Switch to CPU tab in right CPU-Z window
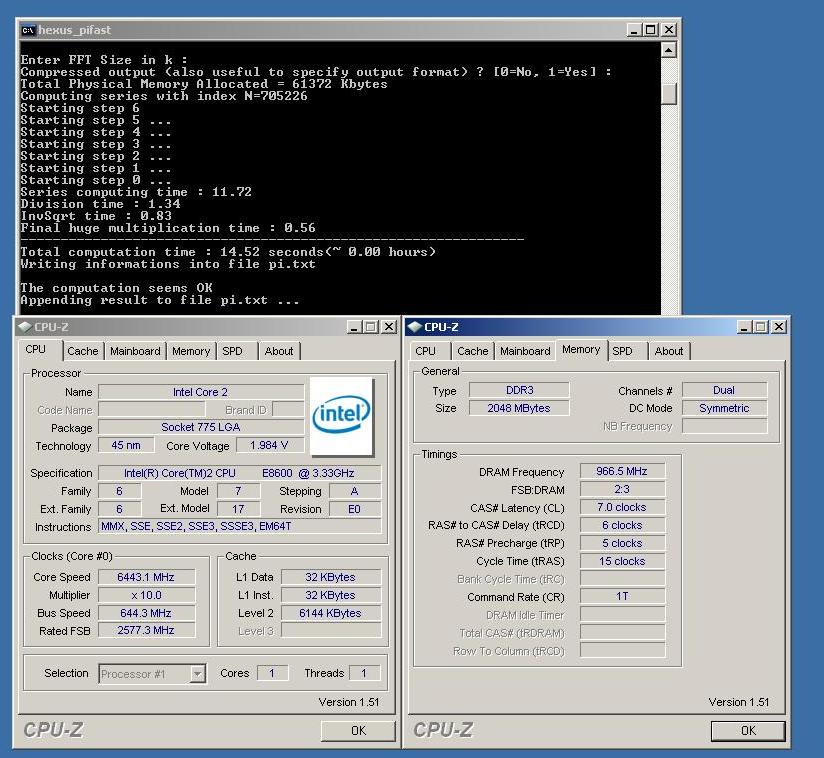Screen dimensions: 824x758 (425, 351)
